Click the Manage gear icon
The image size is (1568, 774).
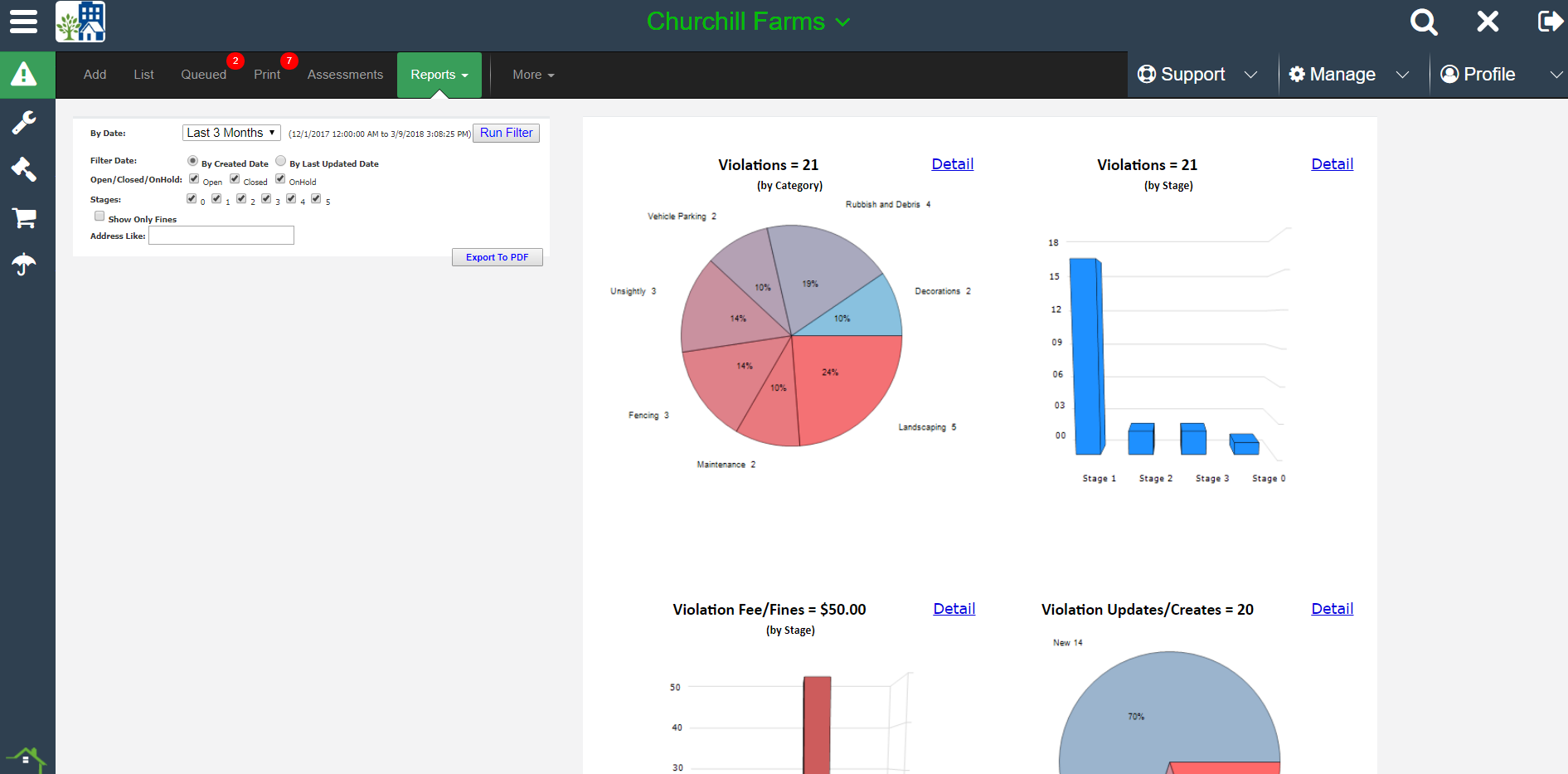point(1297,75)
